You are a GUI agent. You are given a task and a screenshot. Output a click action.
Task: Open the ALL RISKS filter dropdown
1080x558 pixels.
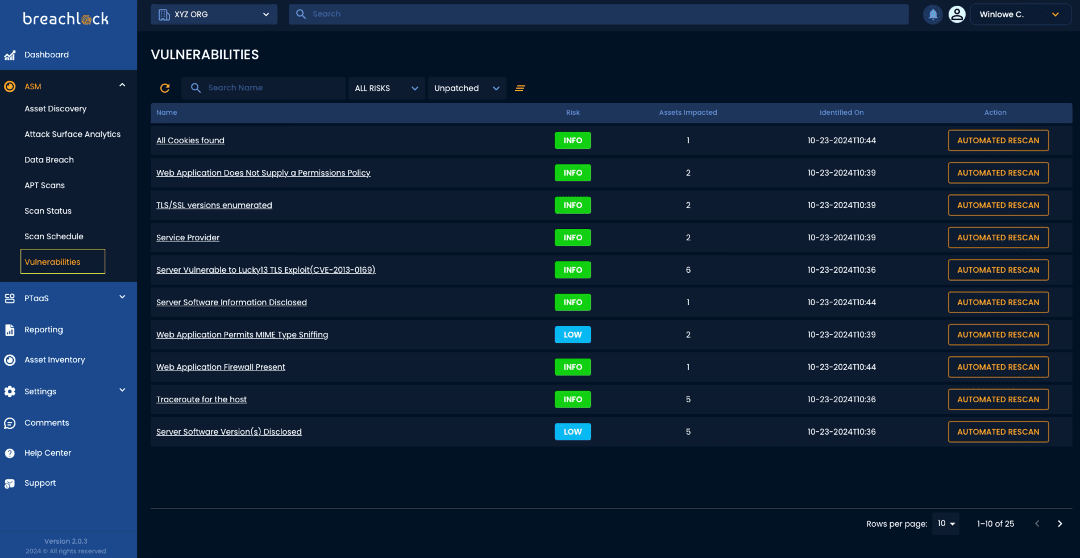[386, 88]
